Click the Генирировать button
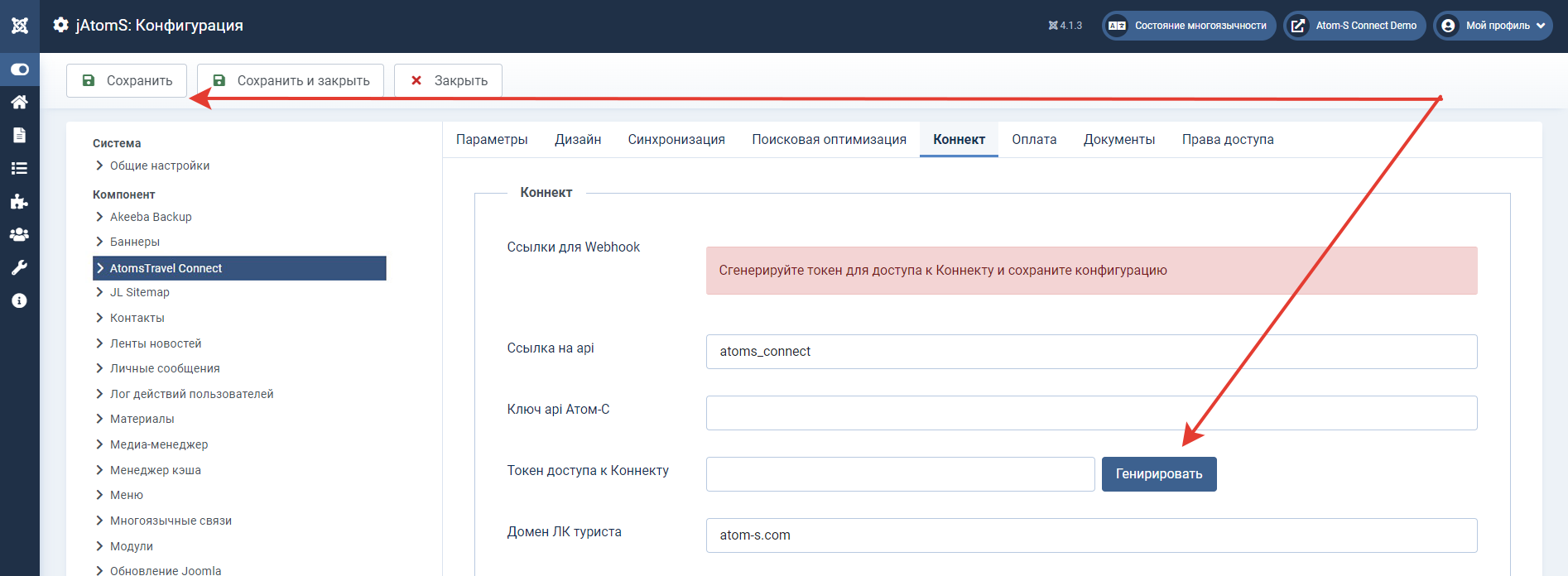Screen dimensions: 1568x576 (1159, 474)
